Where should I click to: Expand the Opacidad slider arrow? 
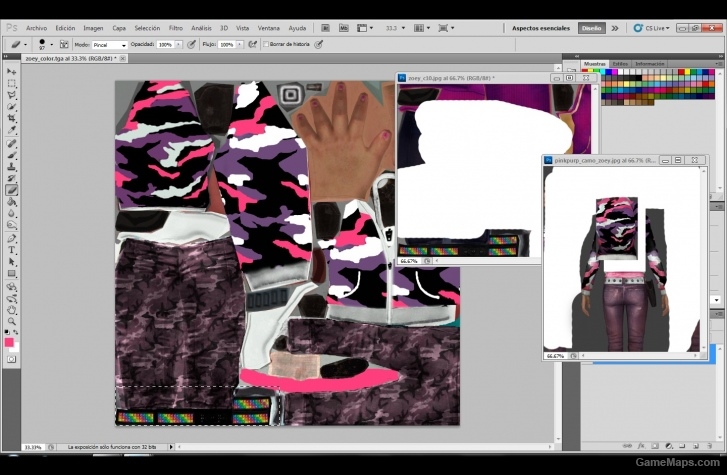click(179, 45)
